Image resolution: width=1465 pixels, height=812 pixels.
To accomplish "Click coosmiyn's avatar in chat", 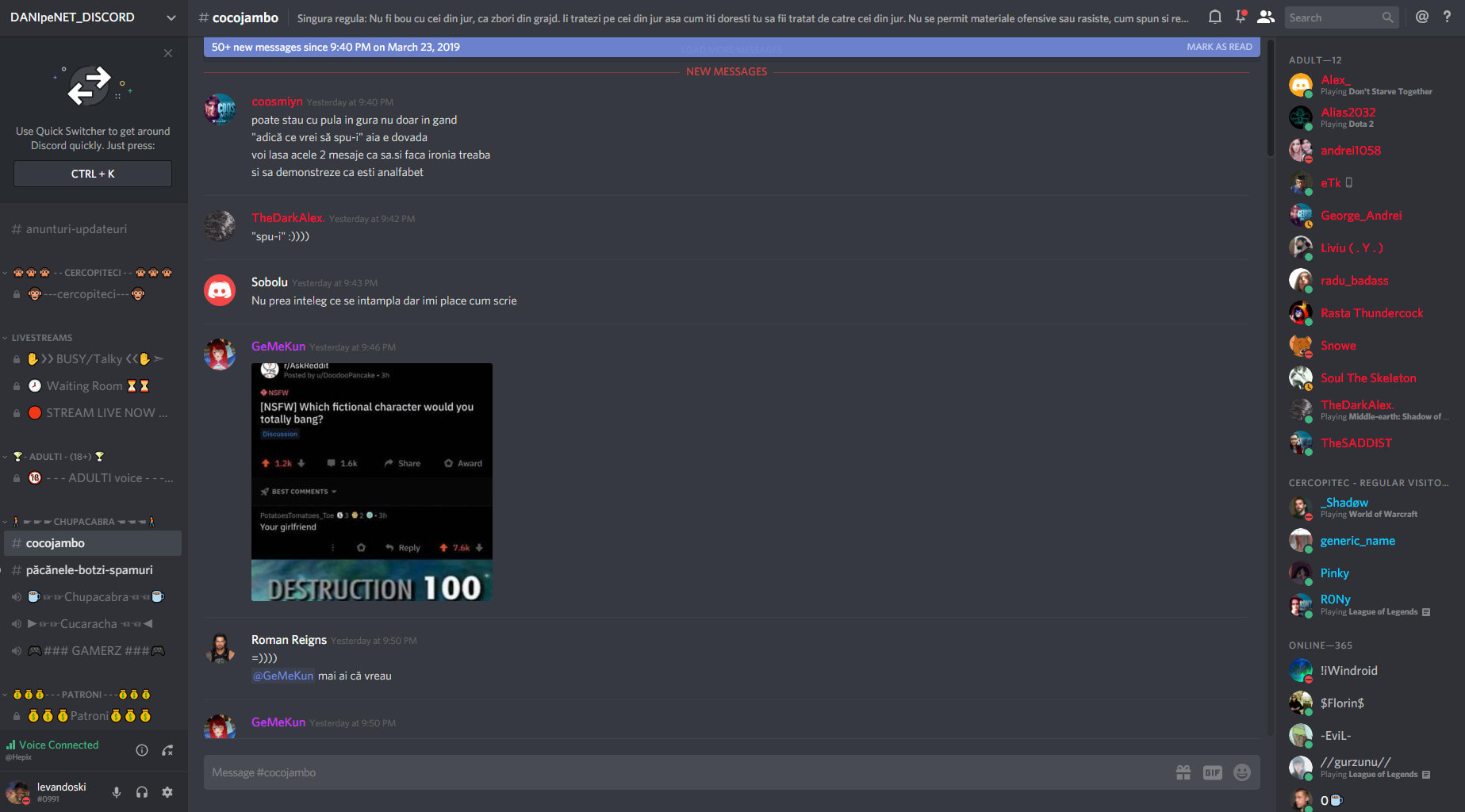I will point(220,110).
